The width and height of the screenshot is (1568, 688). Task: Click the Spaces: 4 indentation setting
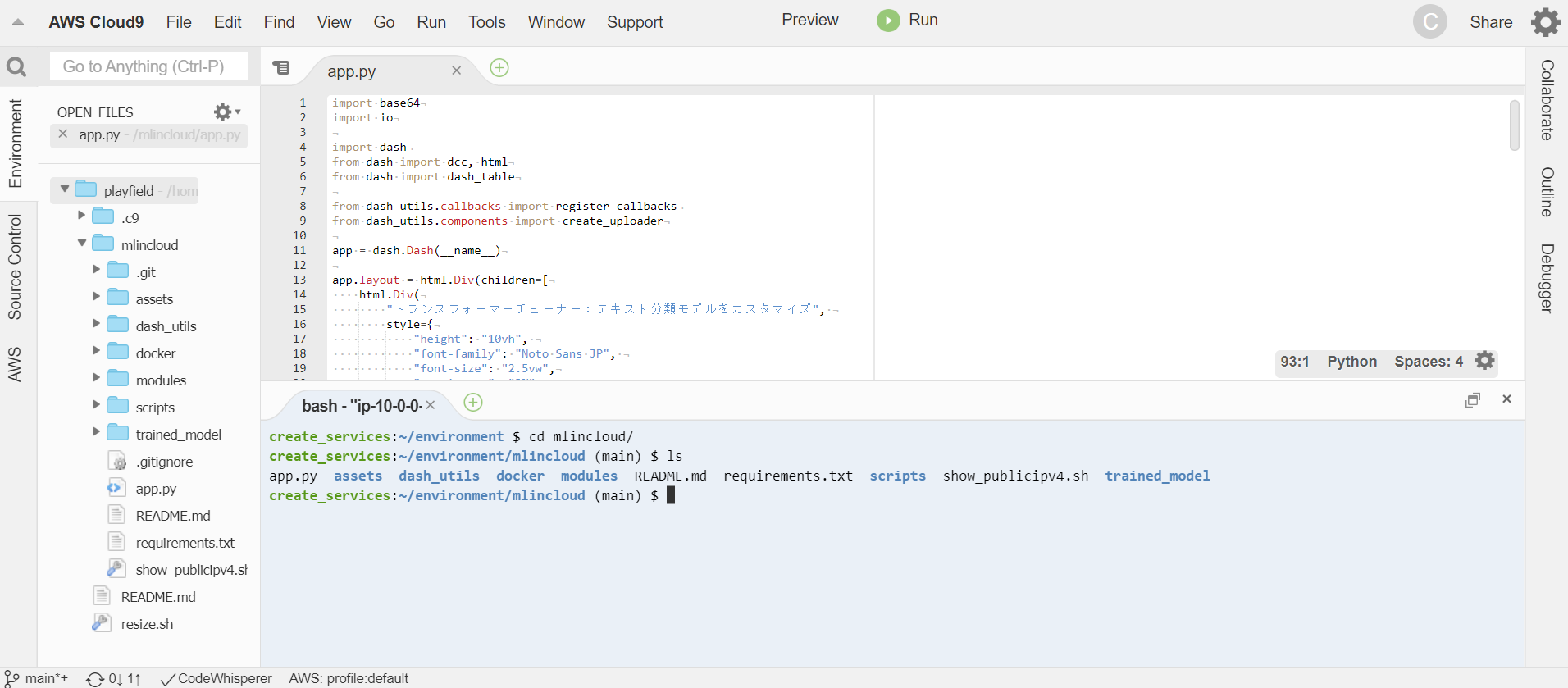[1429, 362]
